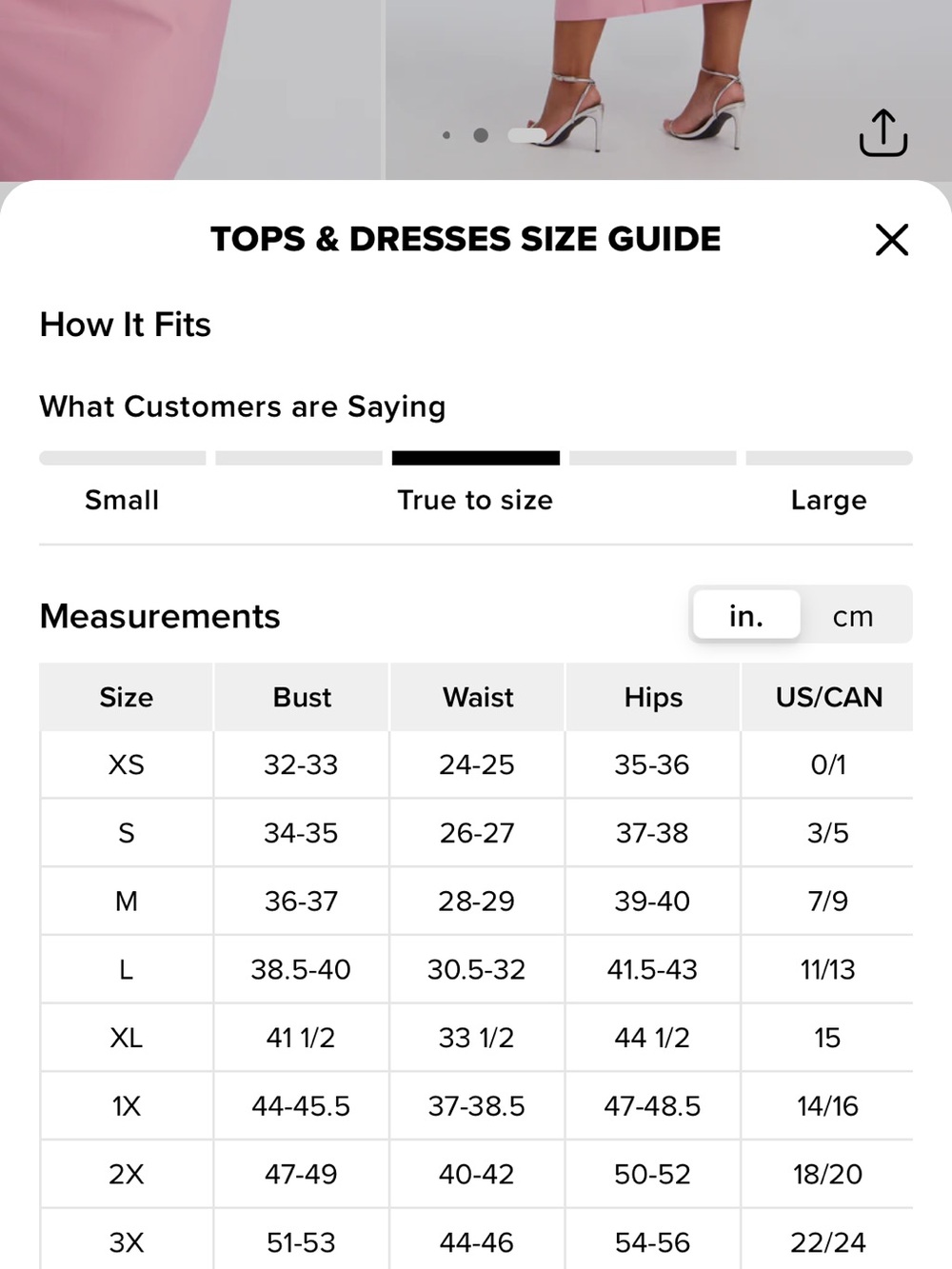The width and height of the screenshot is (952, 1269).
Task: Tap the heels product image
Action: (667, 89)
